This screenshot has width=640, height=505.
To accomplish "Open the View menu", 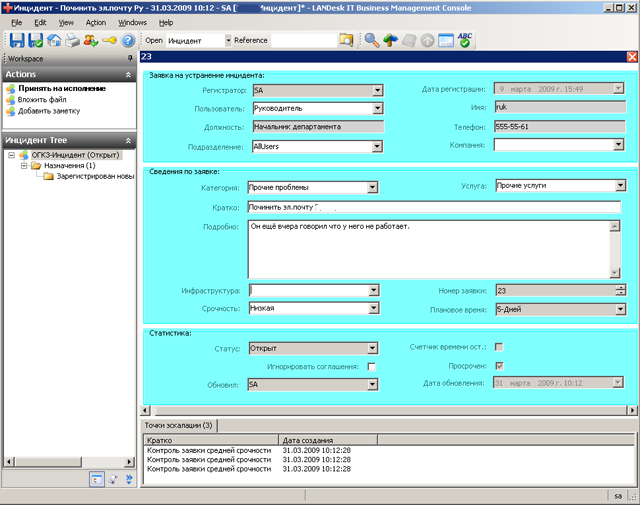I will (x=66, y=22).
